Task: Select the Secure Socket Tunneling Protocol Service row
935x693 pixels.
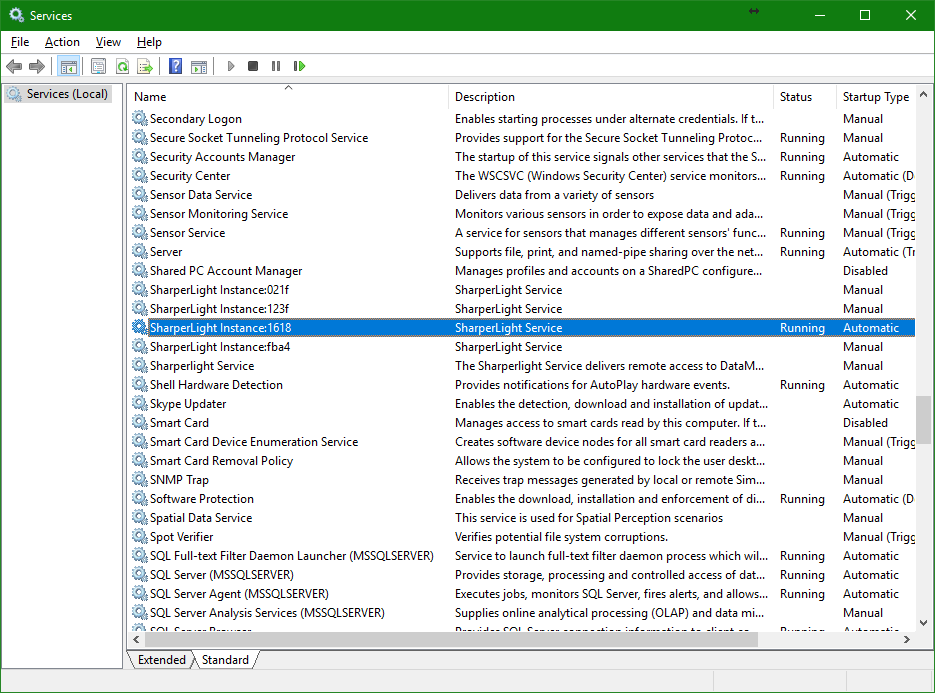Action: (522, 138)
